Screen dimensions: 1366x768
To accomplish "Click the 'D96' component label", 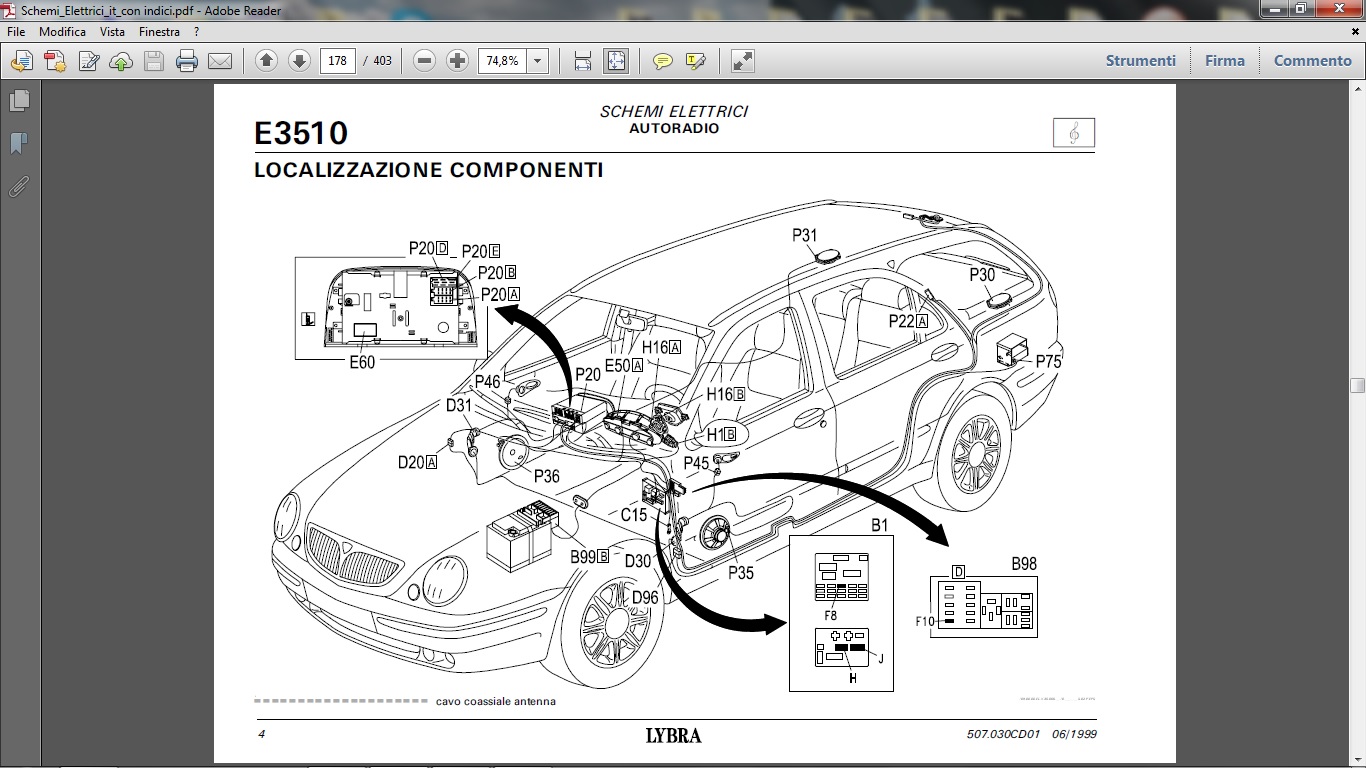I will point(645,598).
